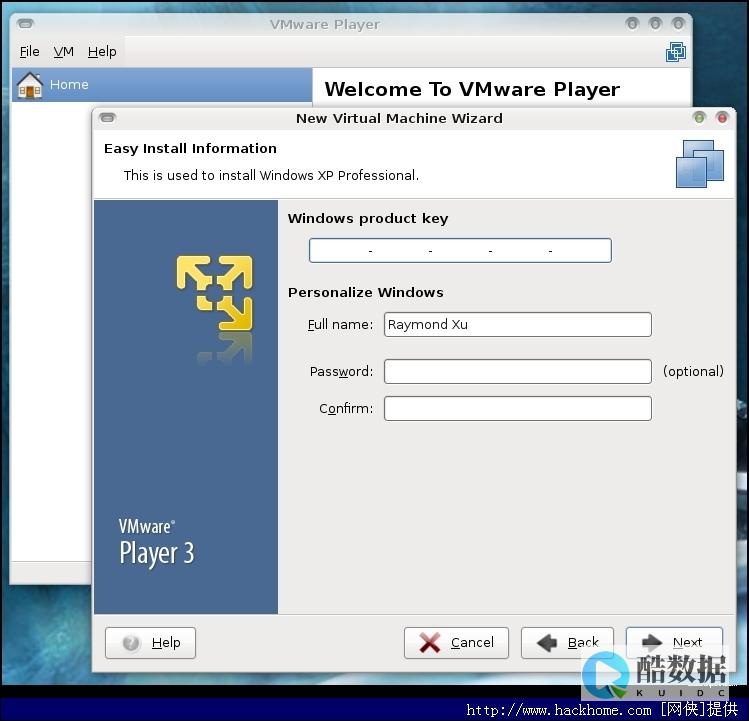Click the "Personalize Windows" label
This screenshot has width=749, height=721.
[365, 292]
